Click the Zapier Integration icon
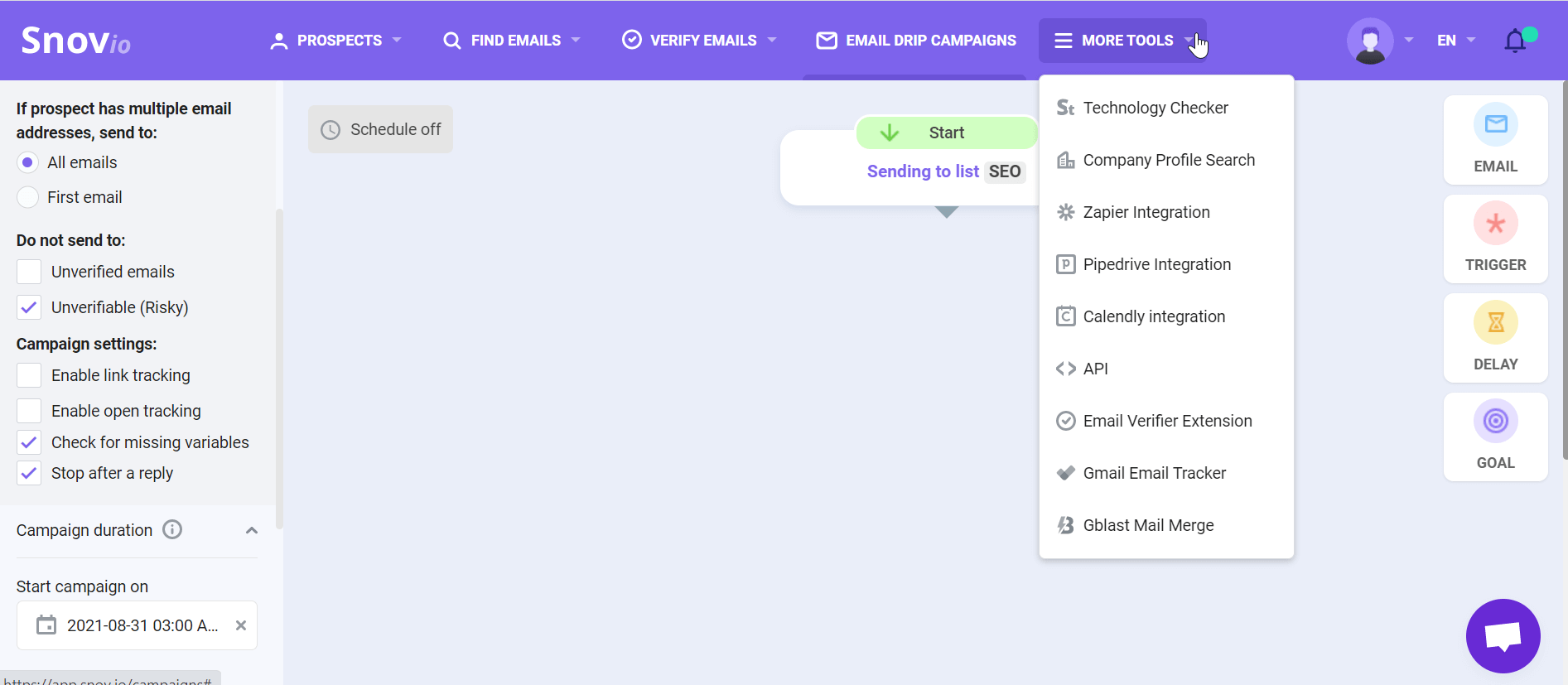Screen dimensions: 1568x685 tap(1066, 212)
